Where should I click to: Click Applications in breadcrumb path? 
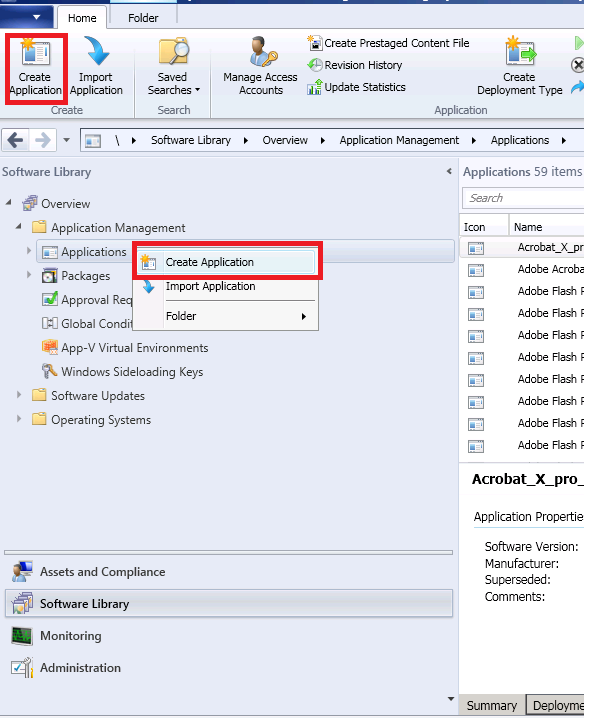click(520, 140)
